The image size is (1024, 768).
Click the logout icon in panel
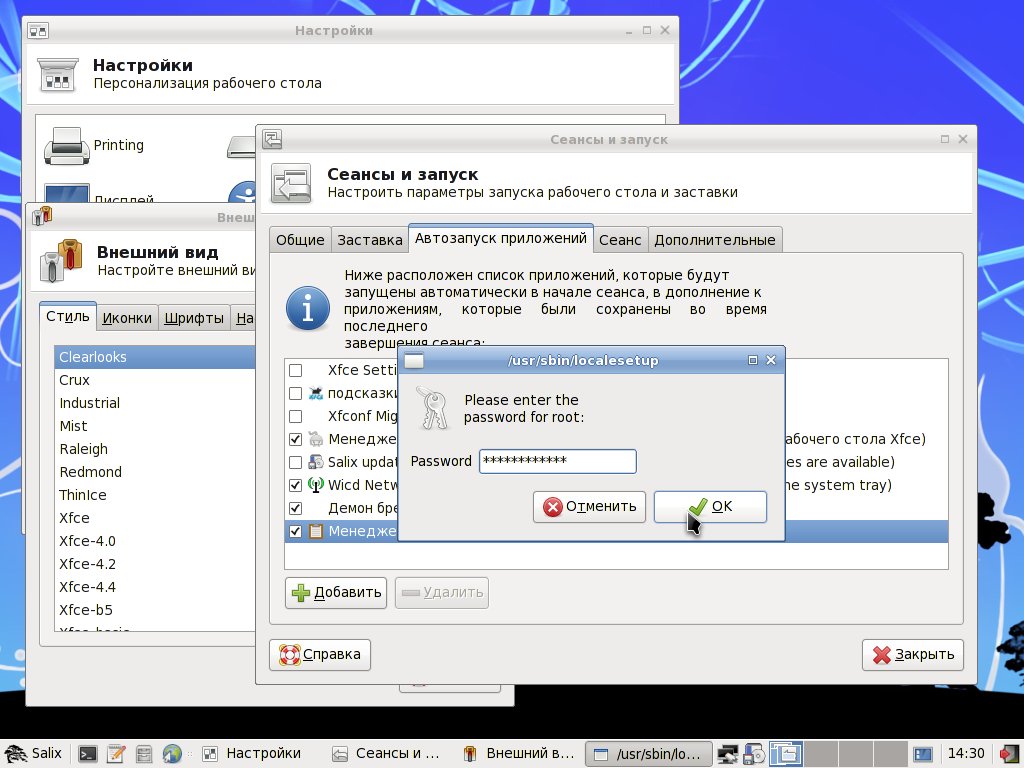coord(1008,754)
